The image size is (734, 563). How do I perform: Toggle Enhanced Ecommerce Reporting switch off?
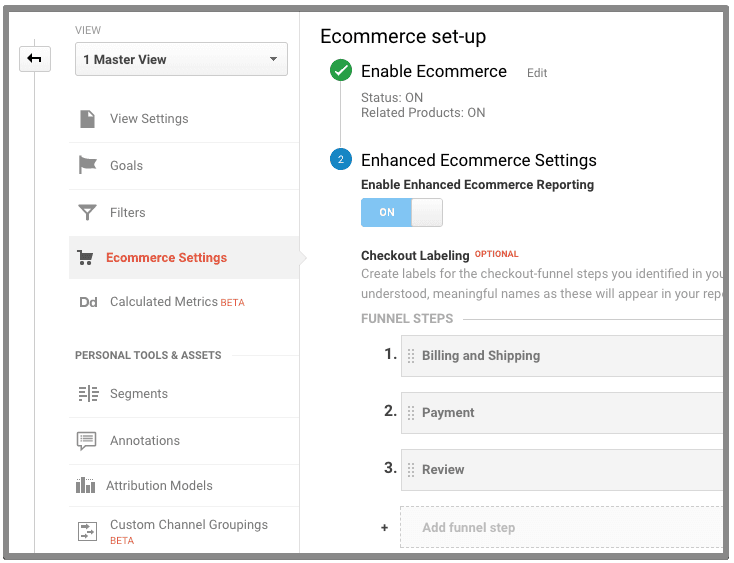point(402,212)
